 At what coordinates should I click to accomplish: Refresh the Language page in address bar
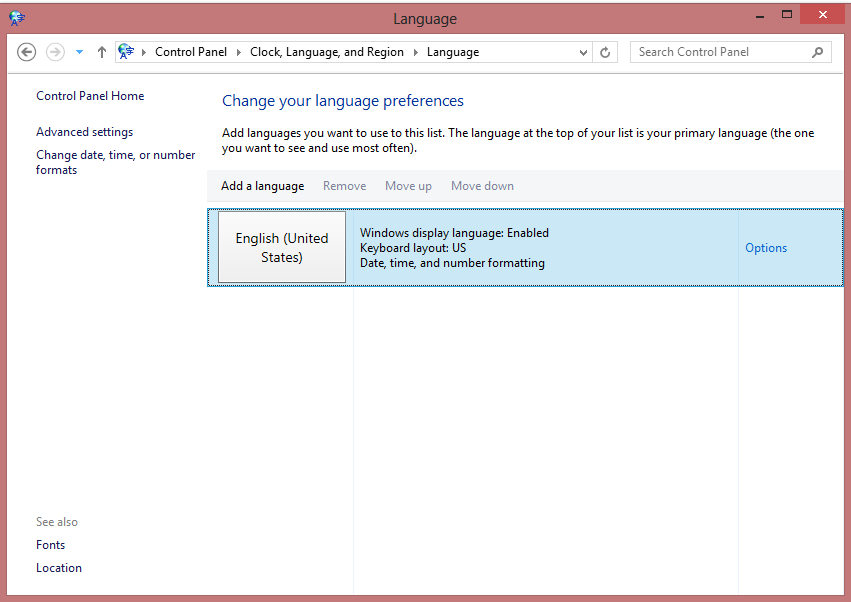(606, 52)
